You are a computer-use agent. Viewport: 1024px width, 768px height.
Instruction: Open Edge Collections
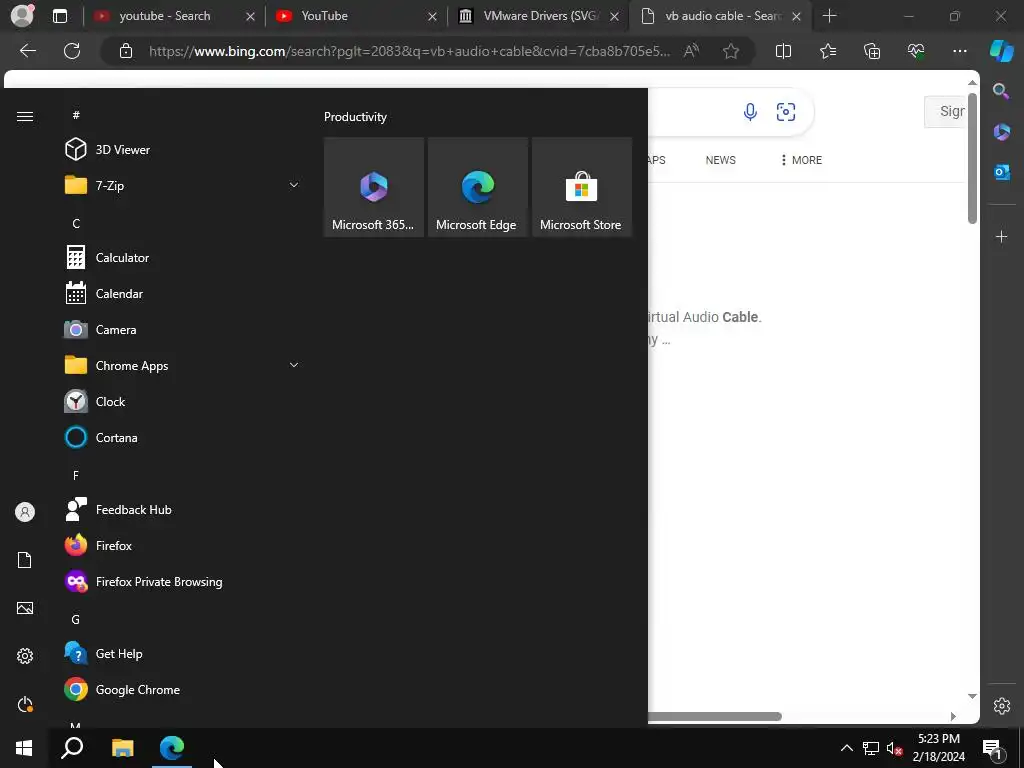tap(872, 51)
